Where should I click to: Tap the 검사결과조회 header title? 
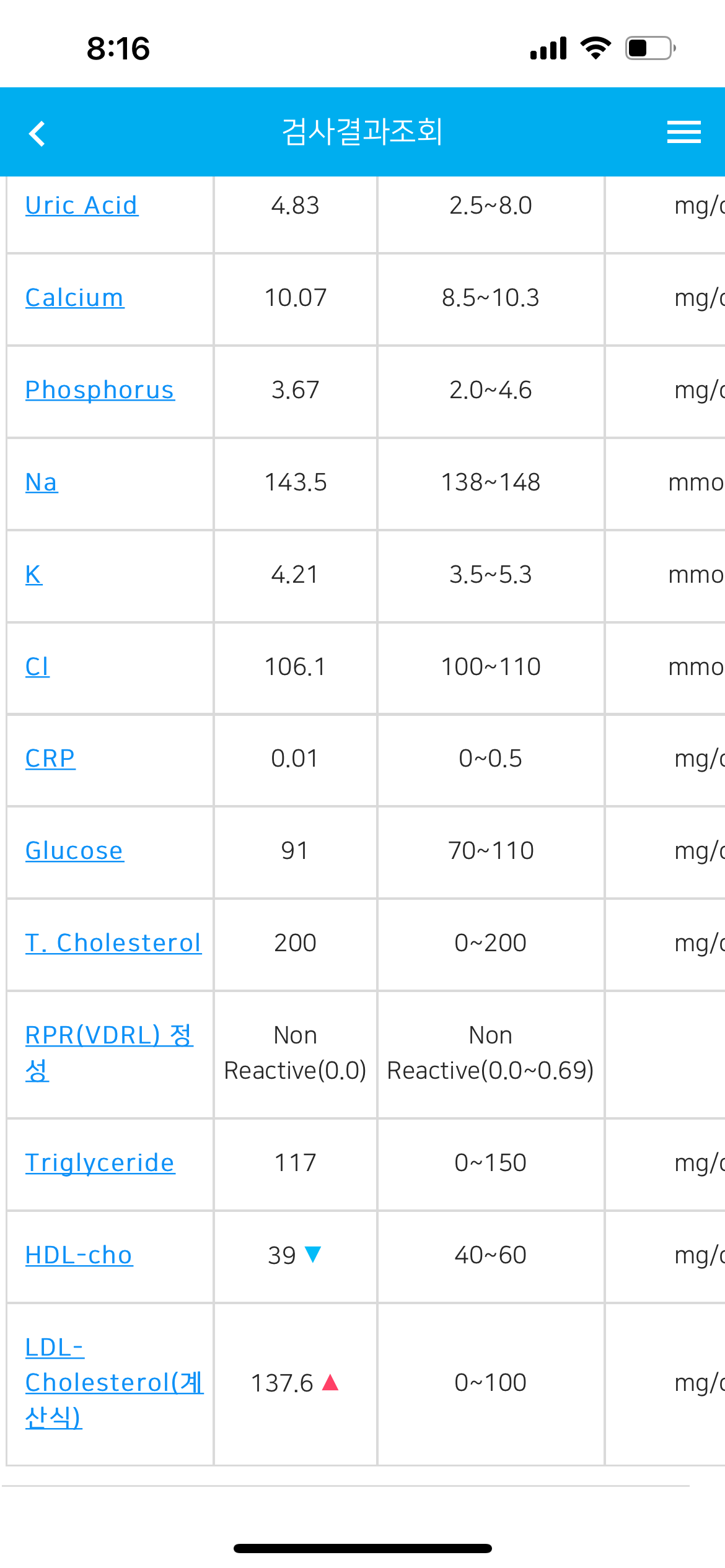362,132
